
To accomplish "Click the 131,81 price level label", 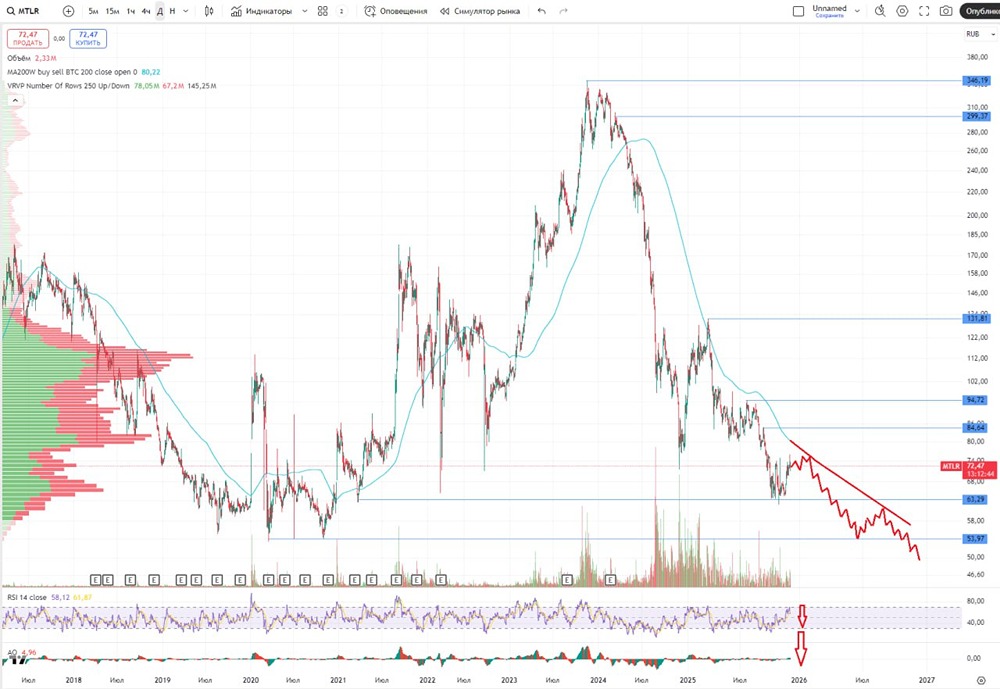I will click(x=977, y=318).
